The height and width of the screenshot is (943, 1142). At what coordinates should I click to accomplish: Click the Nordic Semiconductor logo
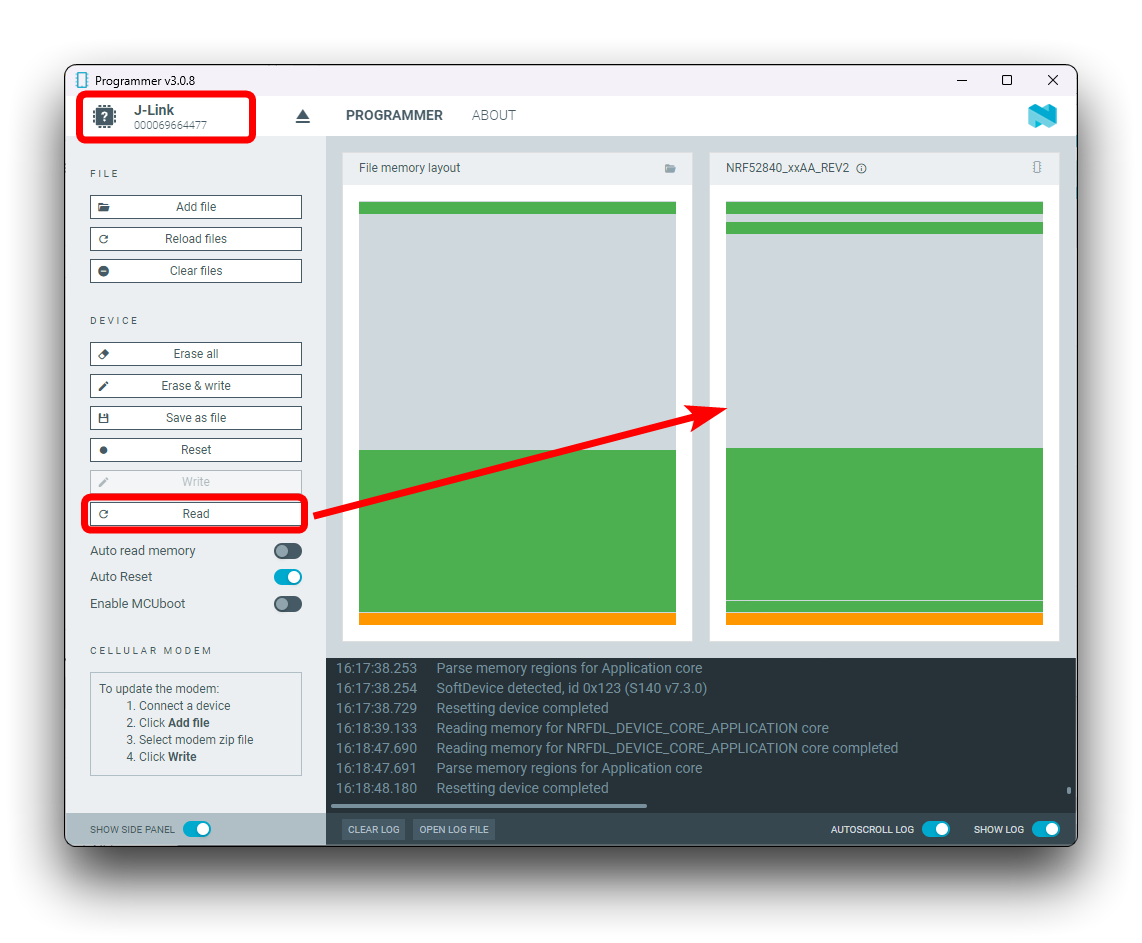coord(1042,116)
